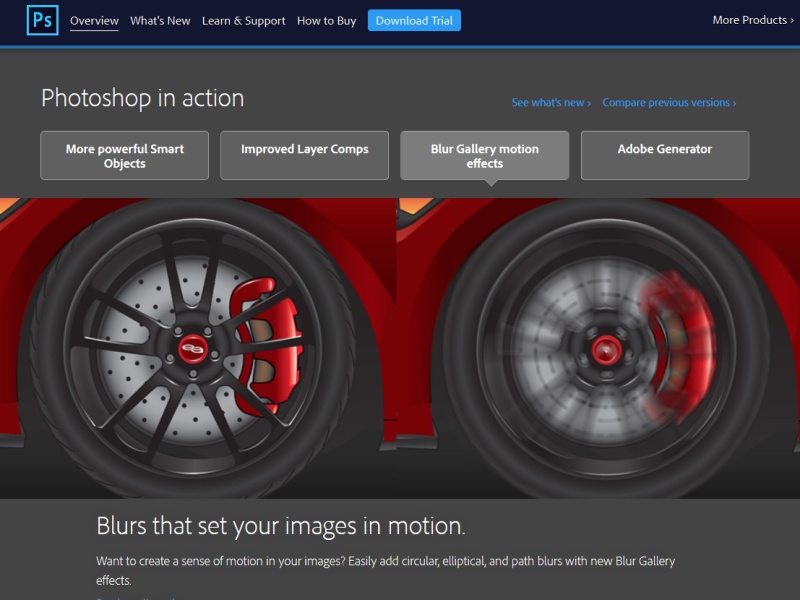Click the Photoshop Ps logo icon

click(x=42, y=20)
